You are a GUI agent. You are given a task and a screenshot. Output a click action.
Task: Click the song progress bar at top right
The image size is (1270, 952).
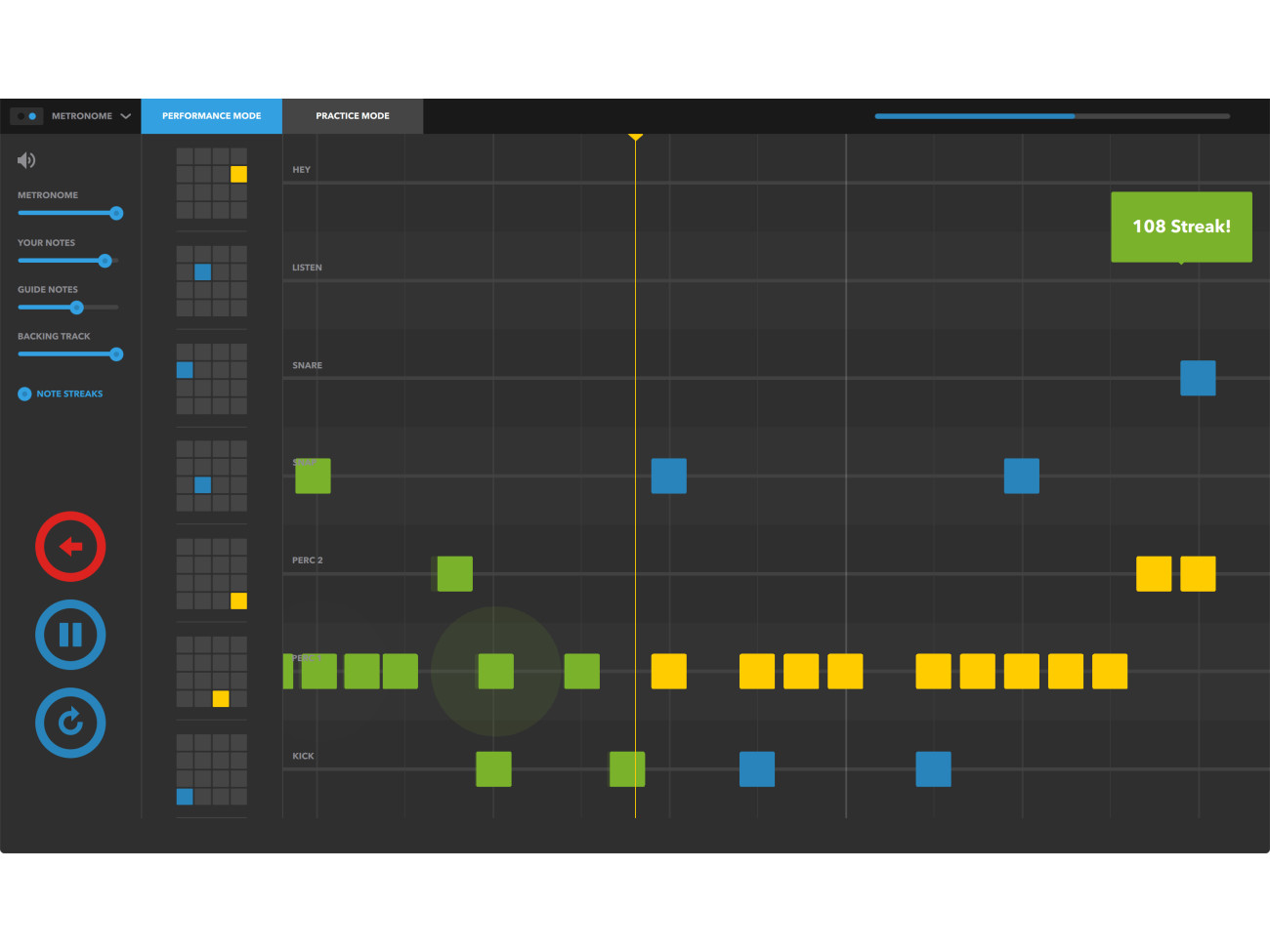tap(1051, 116)
